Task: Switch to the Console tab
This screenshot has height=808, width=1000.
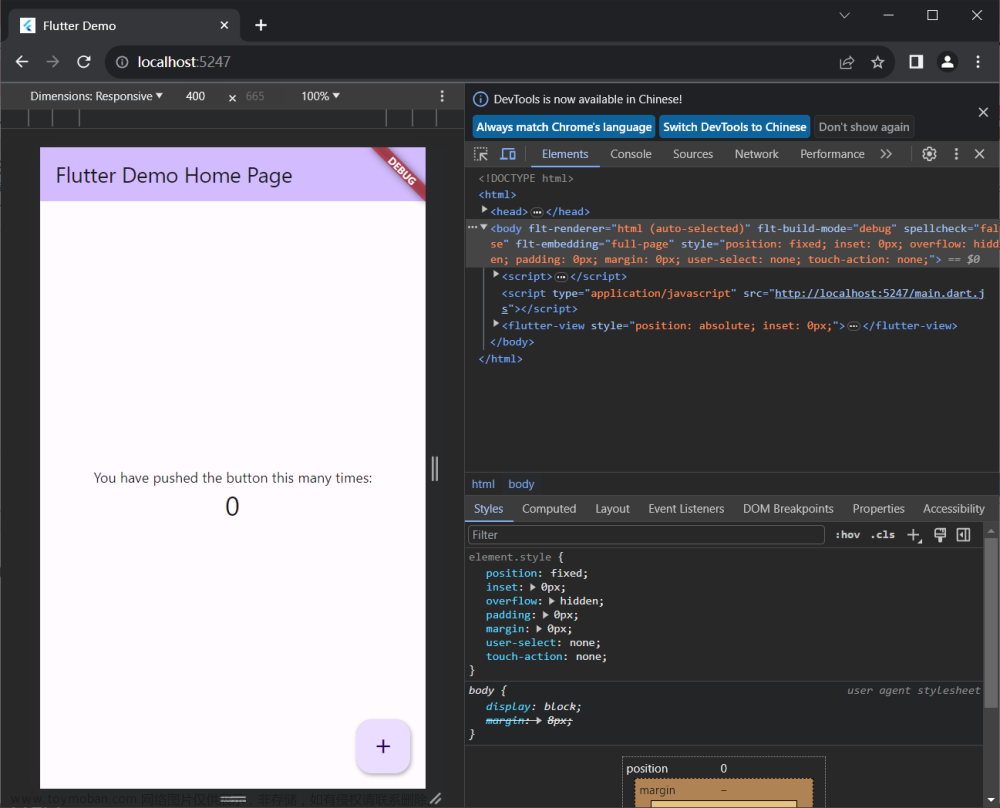Action: (x=631, y=154)
